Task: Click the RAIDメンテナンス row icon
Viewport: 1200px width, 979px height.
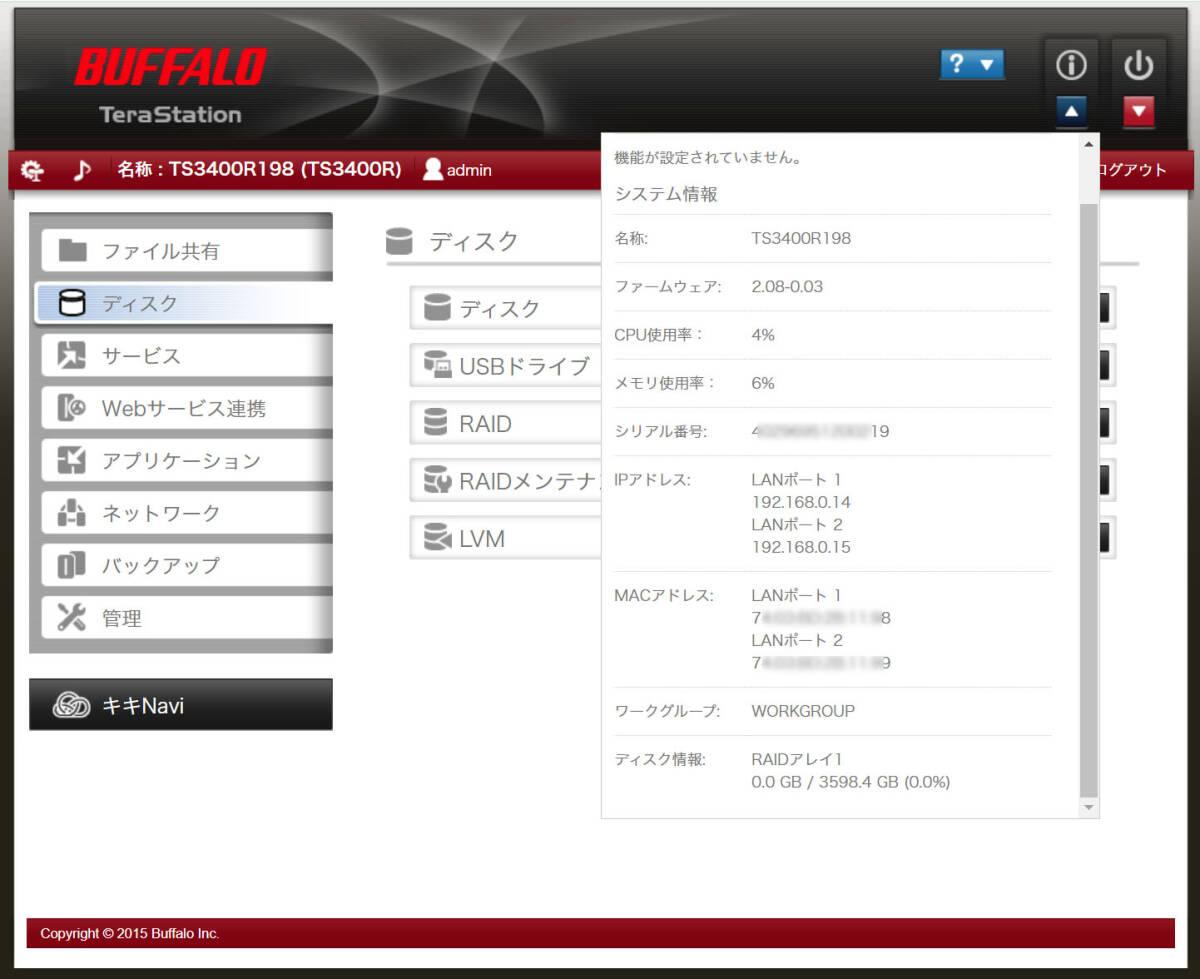Action: [437, 481]
